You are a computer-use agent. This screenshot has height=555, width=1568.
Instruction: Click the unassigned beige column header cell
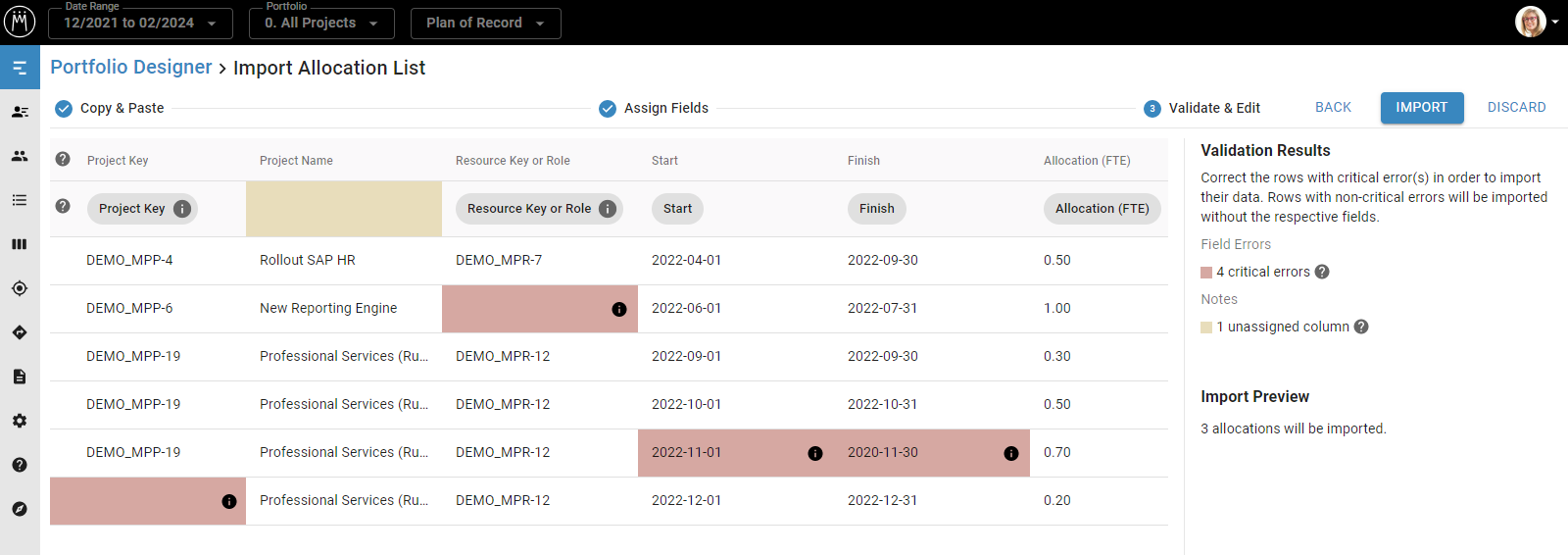coord(343,209)
